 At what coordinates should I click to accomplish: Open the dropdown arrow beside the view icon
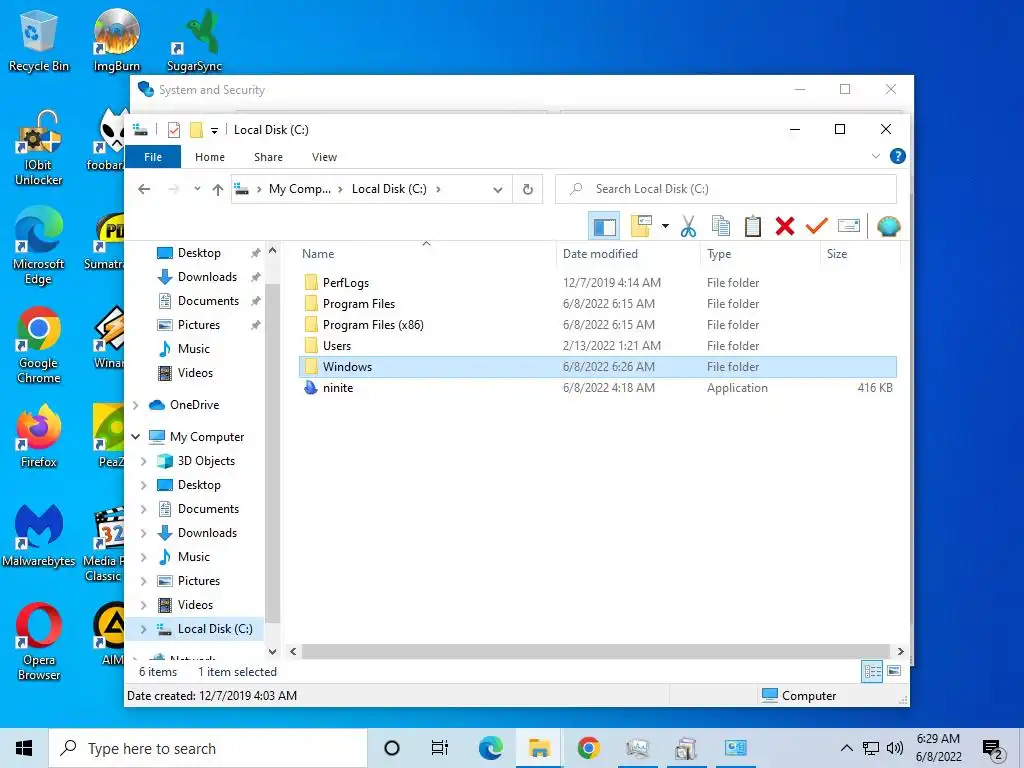(665, 226)
